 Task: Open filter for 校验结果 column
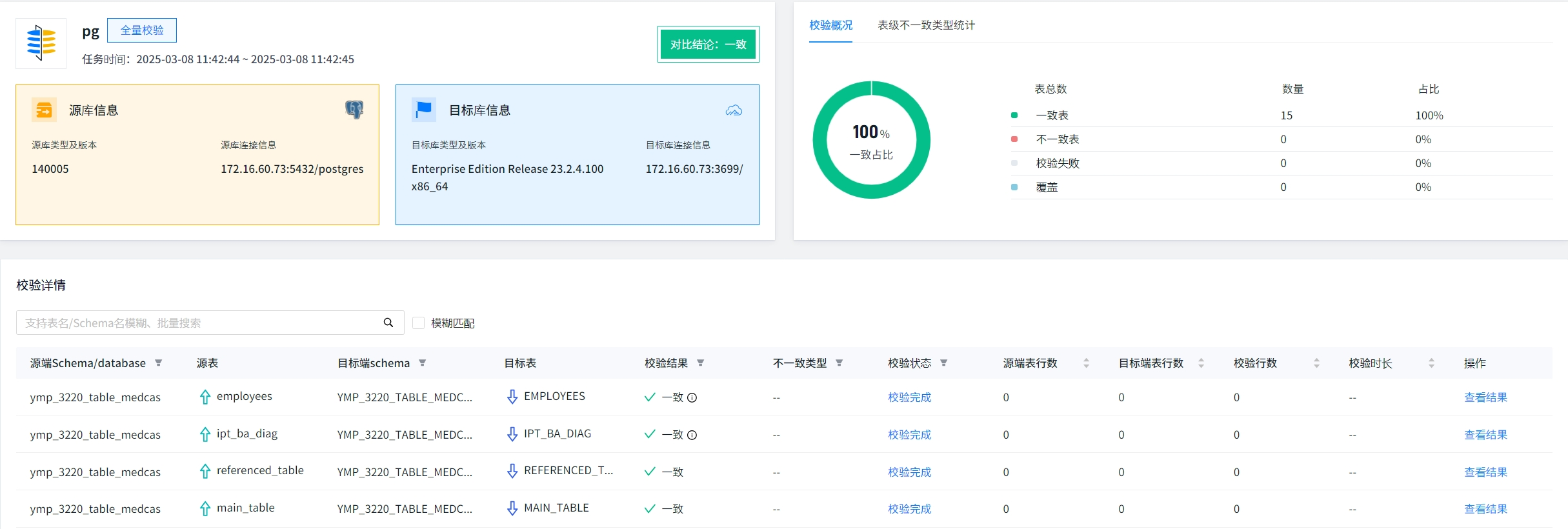(x=700, y=363)
